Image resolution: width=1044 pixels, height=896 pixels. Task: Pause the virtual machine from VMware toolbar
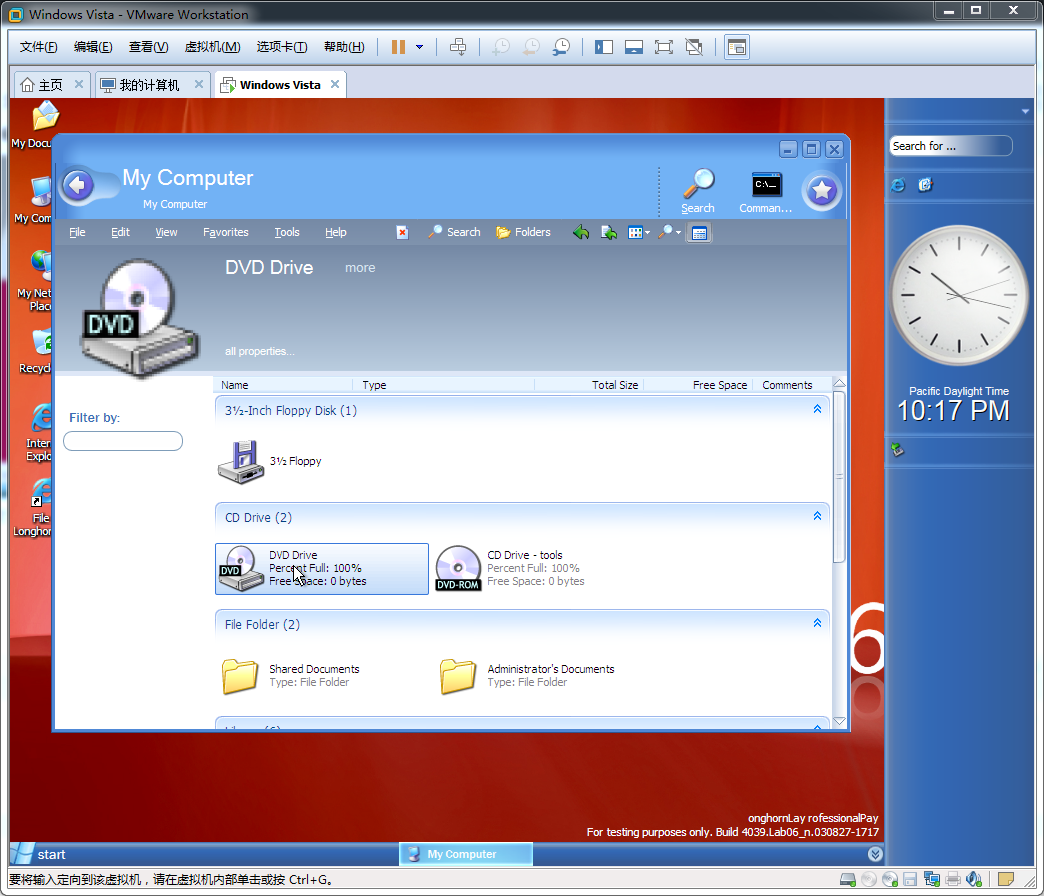[x=398, y=47]
